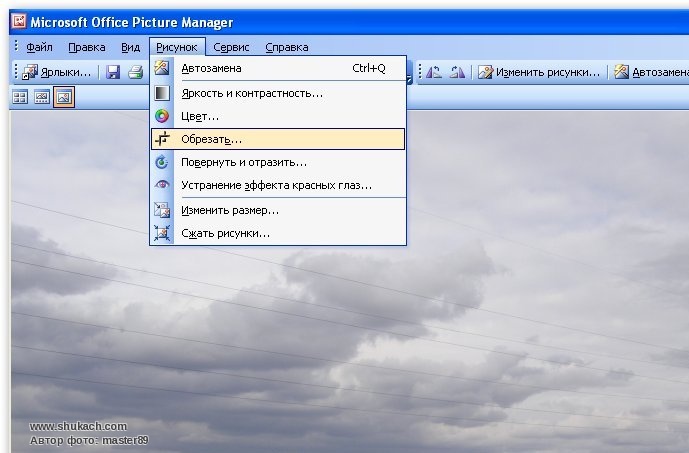Choose Обрезать to crop the picture
The image size is (689, 453).
[278, 139]
